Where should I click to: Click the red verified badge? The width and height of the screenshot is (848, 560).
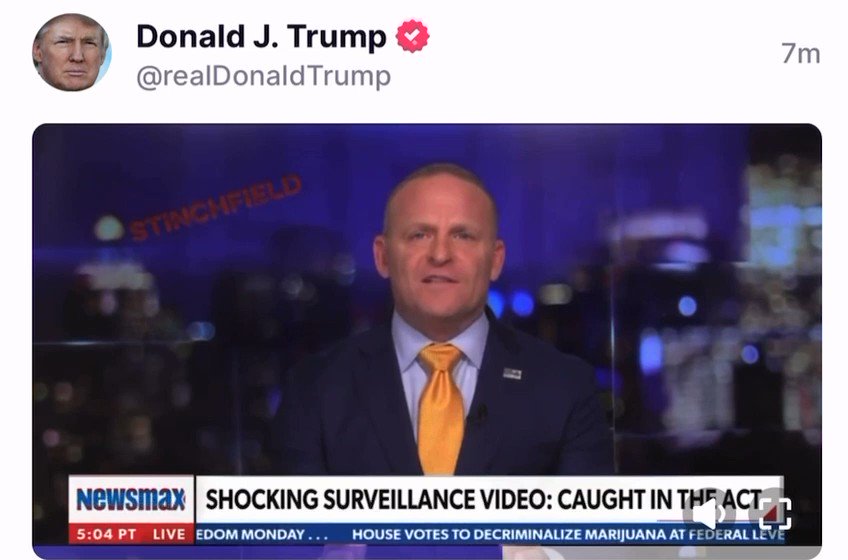click(412, 36)
